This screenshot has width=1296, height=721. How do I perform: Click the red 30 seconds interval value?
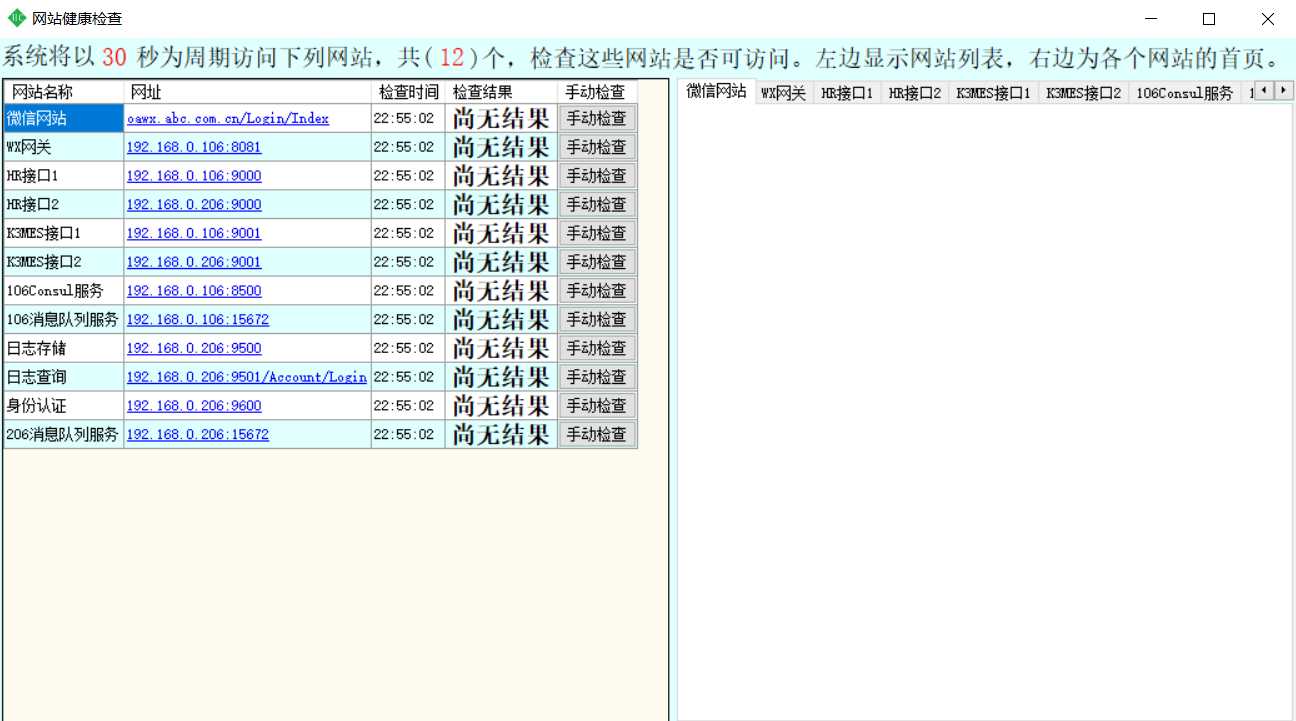[114, 58]
